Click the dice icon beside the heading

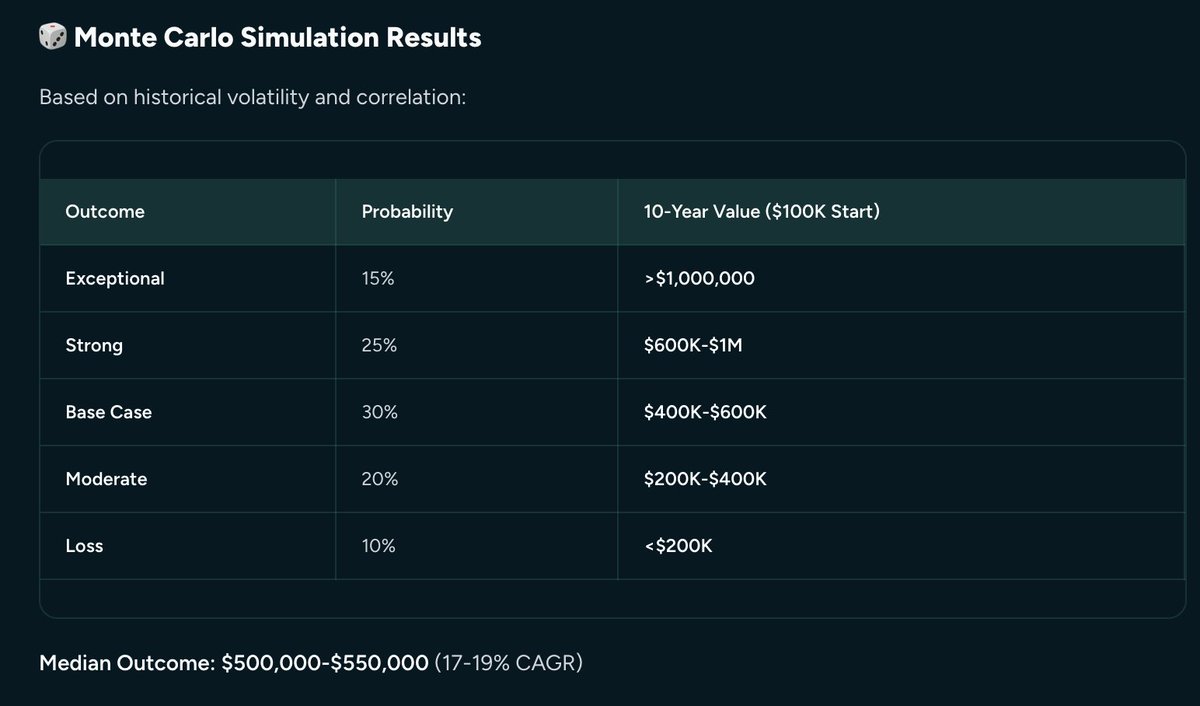[x=52, y=38]
